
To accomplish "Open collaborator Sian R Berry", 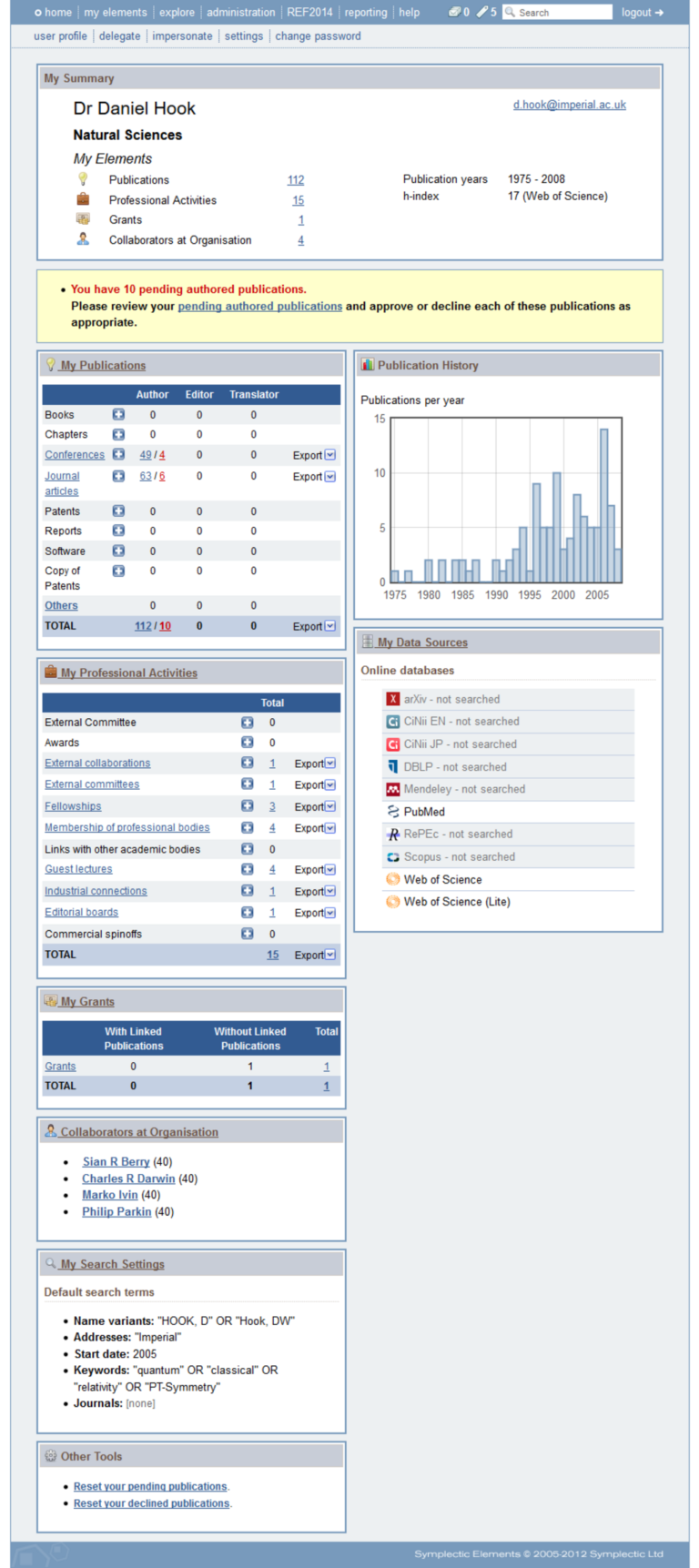I will [x=116, y=1162].
